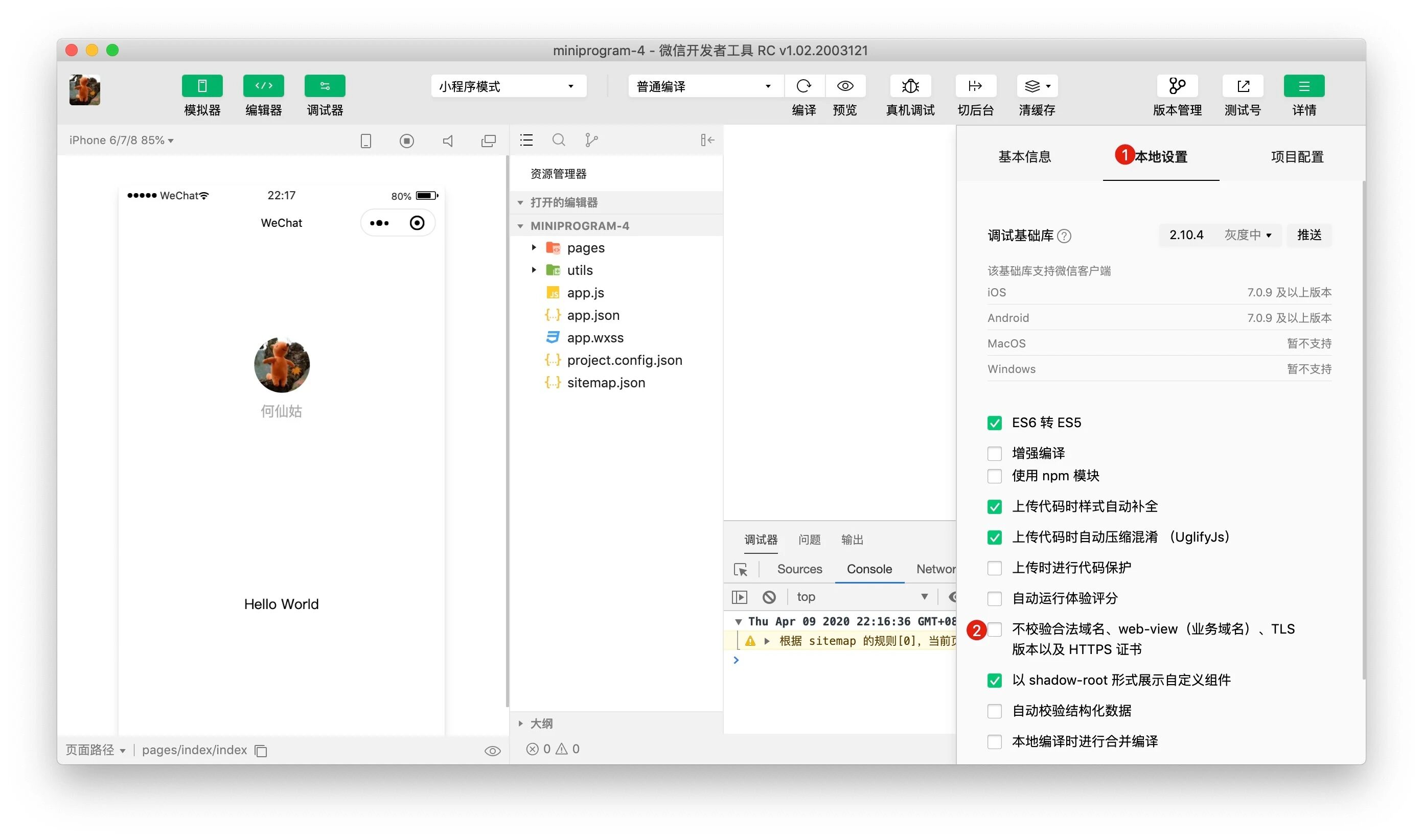Viewport: 1423px width, 840px height.
Task: Click the 真机调试 bug icon
Action: point(910,86)
